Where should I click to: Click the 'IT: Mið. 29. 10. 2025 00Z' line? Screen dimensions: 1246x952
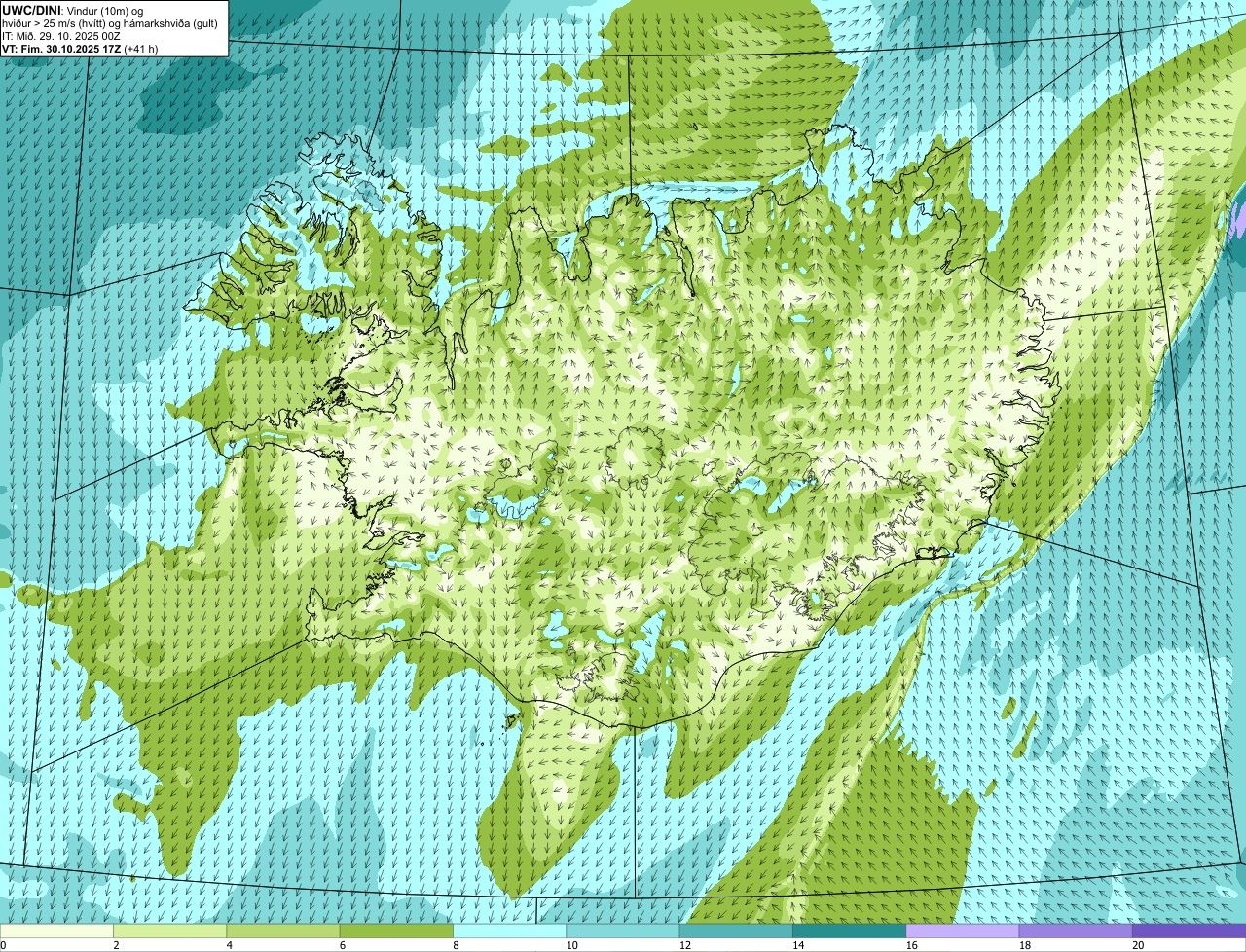click(x=61, y=35)
